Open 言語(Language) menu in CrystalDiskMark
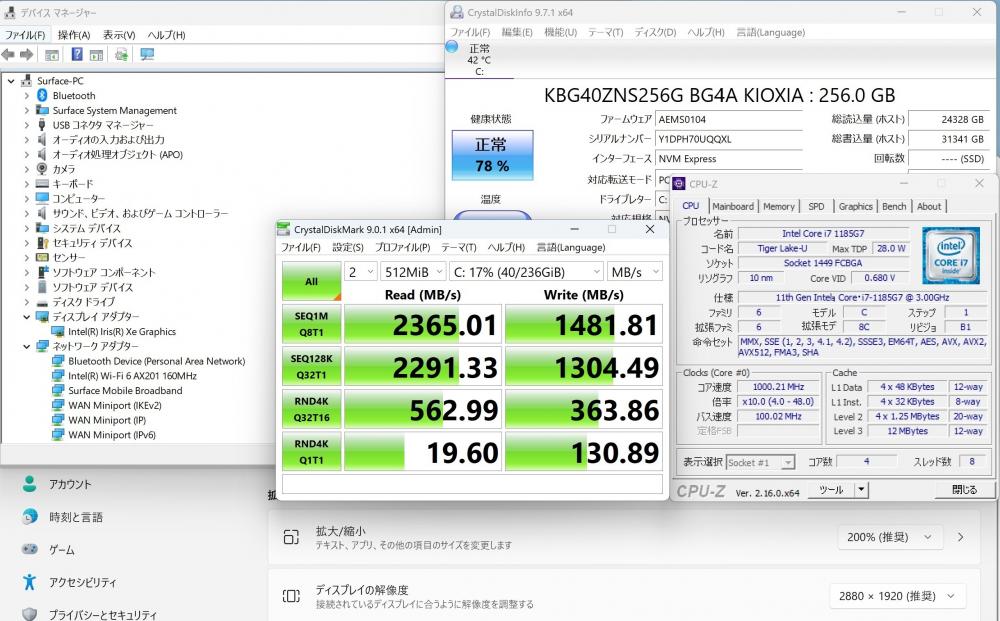1000x621 pixels. click(x=571, y=247)
